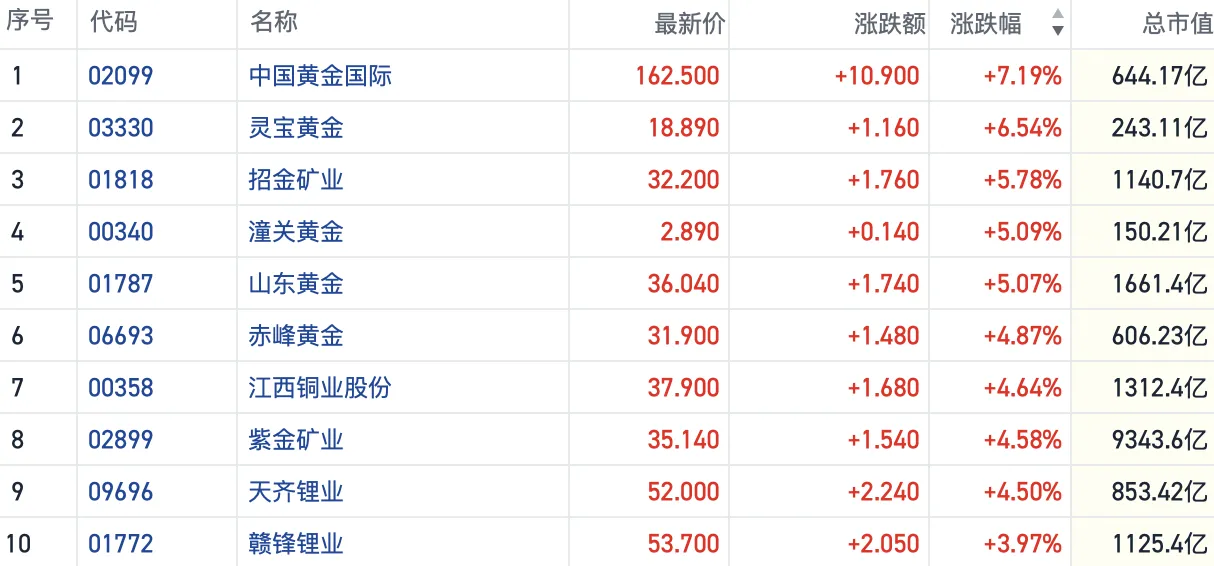Click stock code 06693

tap(121, 336)
